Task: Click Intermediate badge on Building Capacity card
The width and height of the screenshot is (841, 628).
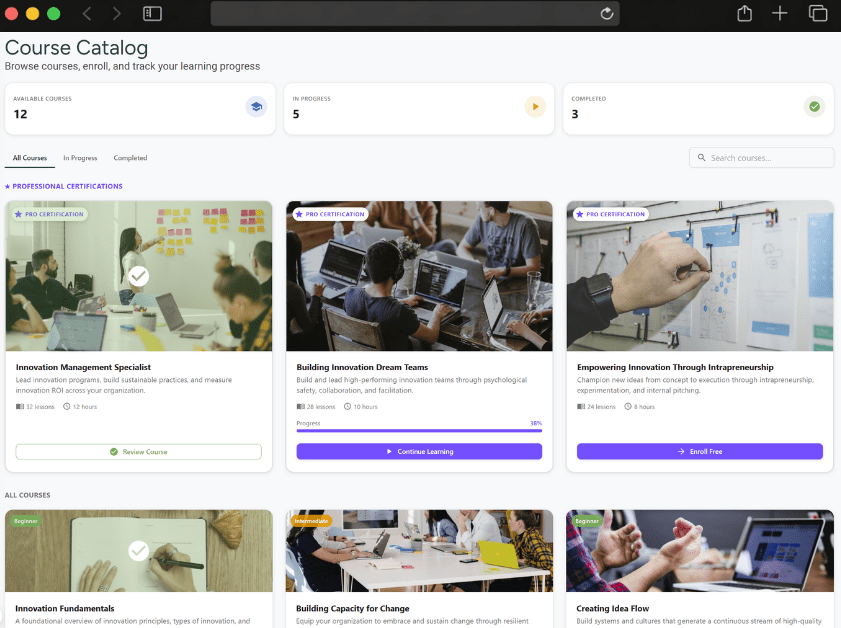Action: point(311,521)
